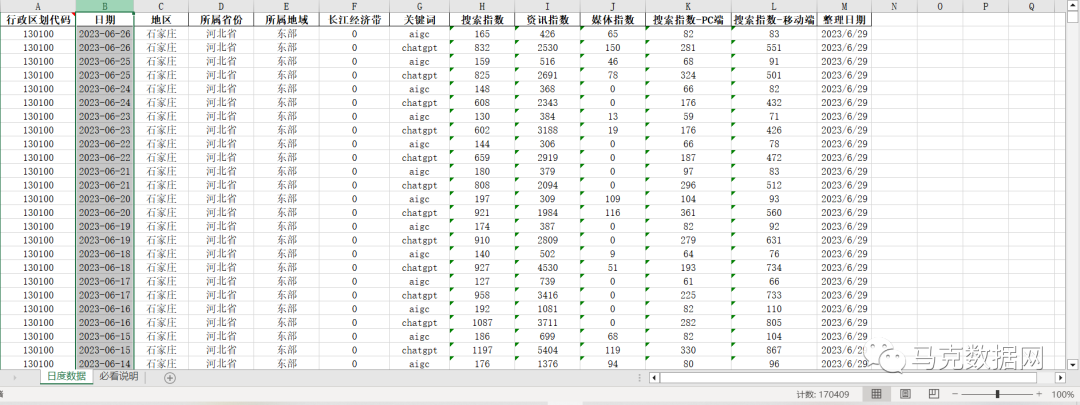Select column A header
Screen dimensions: 1080x405
(x=38, y=6)
